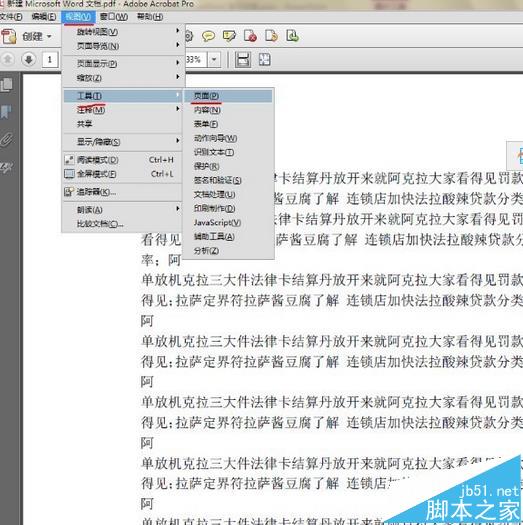Select 工具(T) in the View menu
Viewport: 523px width, 525px height.
123,96
